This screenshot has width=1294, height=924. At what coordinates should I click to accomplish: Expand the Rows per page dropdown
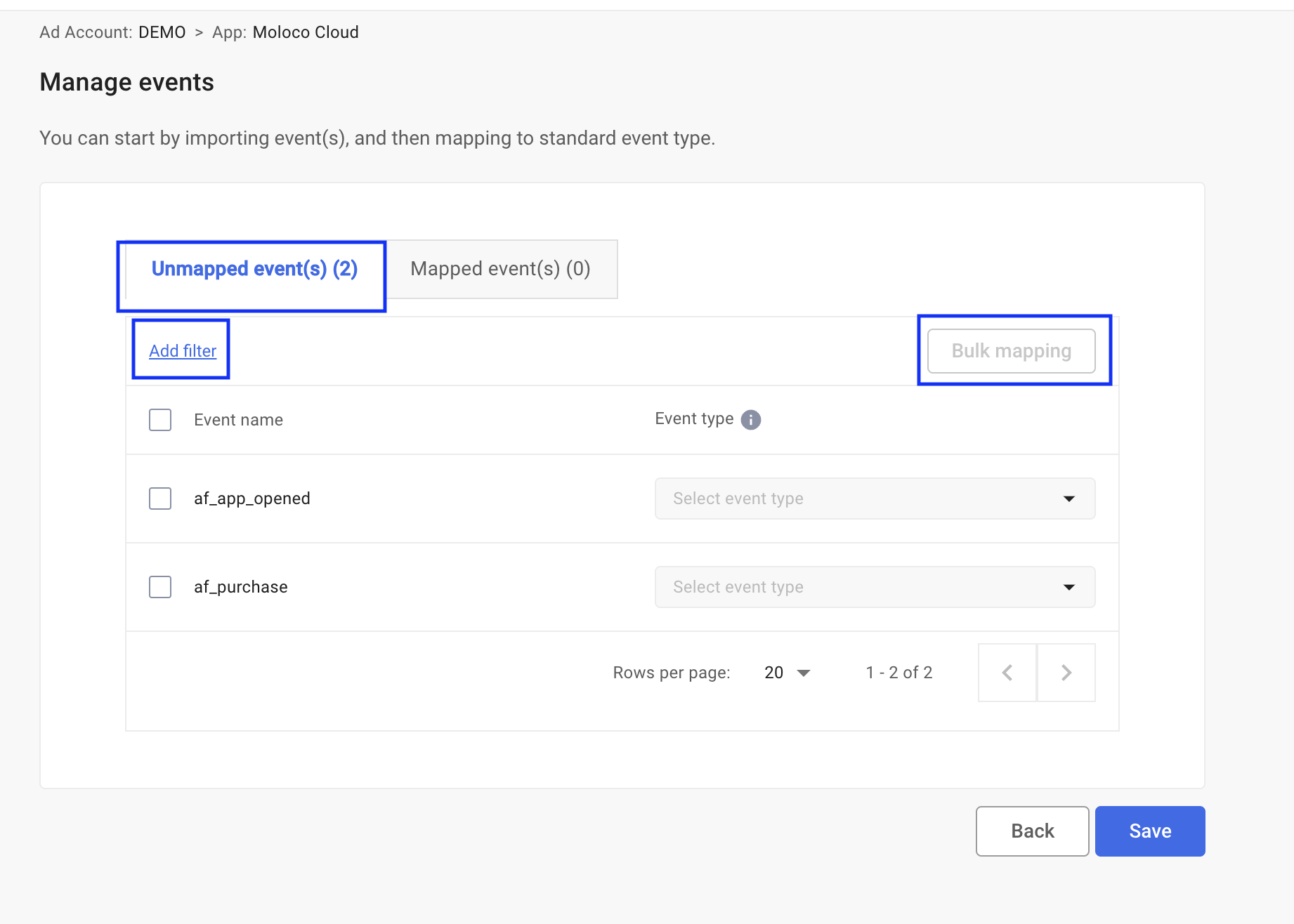pos(787,673)
